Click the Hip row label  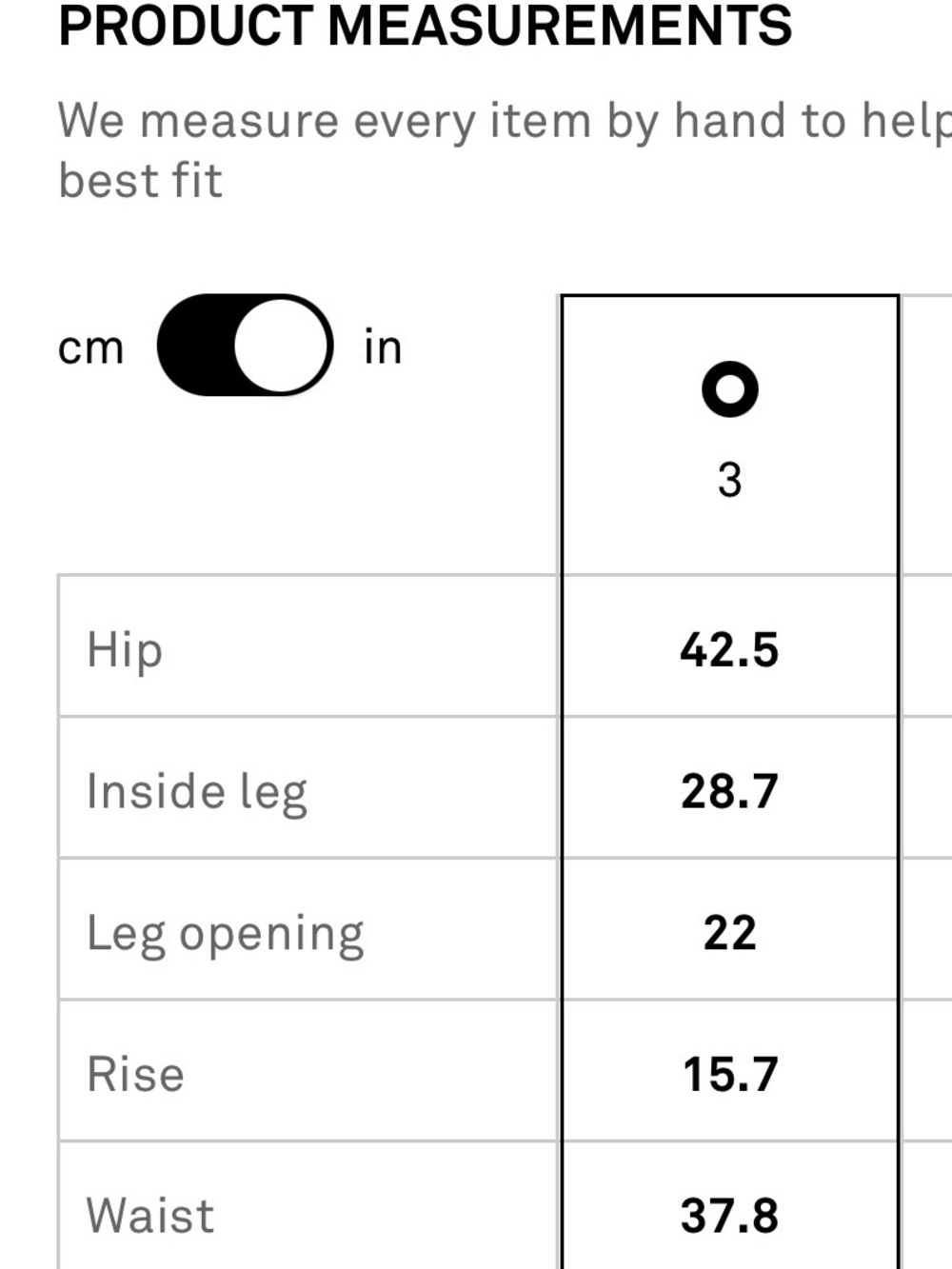[x=125, y=650]
